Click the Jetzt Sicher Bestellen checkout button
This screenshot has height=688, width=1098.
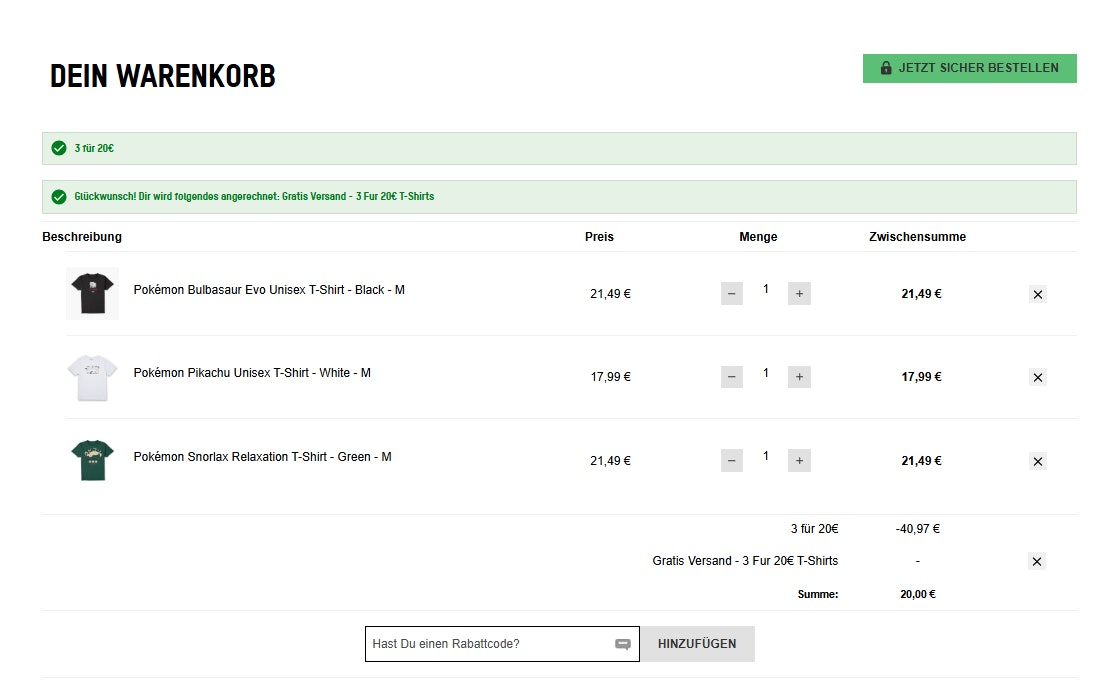tap(969, 68)
